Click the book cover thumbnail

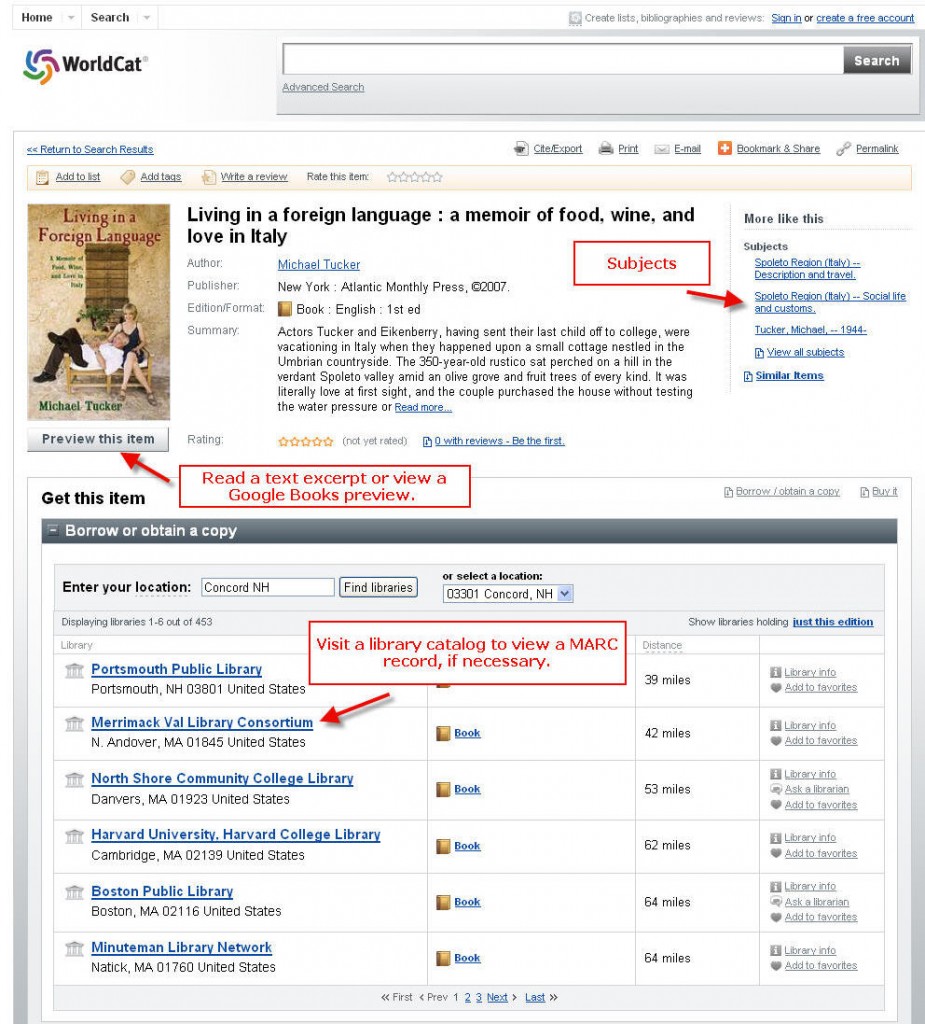tap(99, 312)
